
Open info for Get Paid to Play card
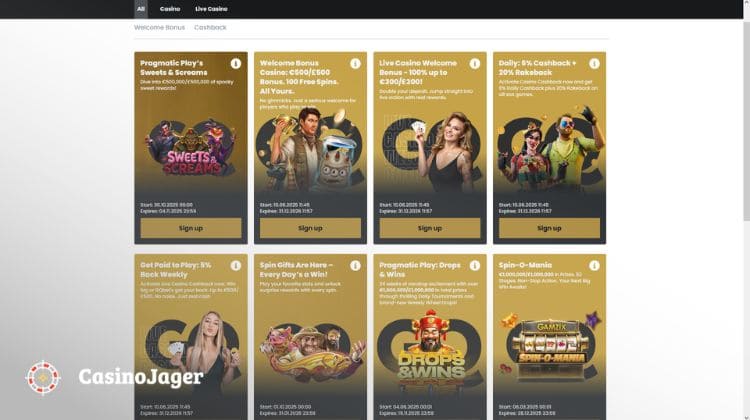tap(235, 265)
